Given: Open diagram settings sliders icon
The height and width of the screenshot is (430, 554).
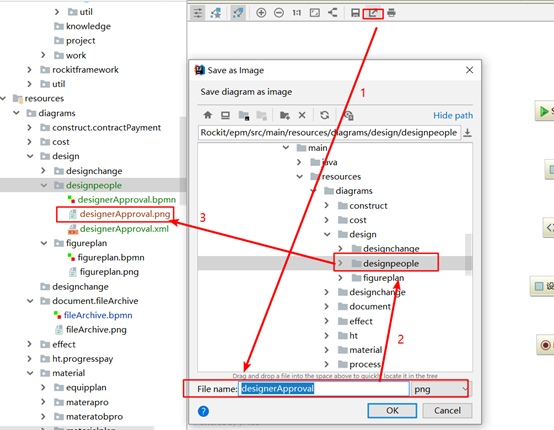Looking at the screenshot, I should pyautogui.click(x=198, y=13).
